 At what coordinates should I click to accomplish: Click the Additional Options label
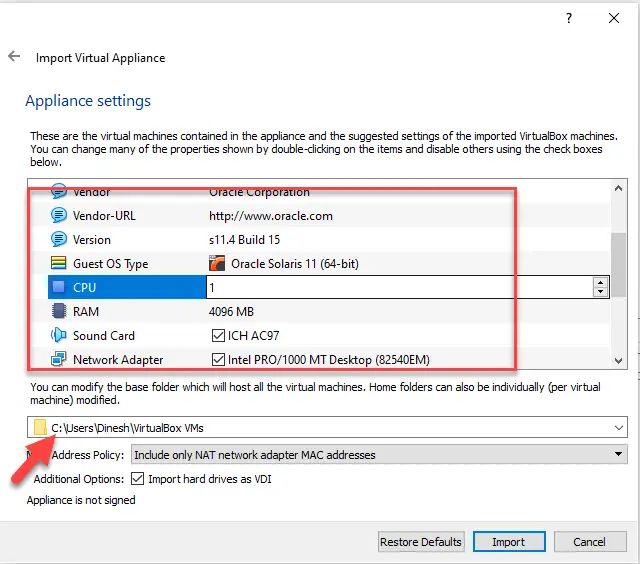[x=78, y=479]
